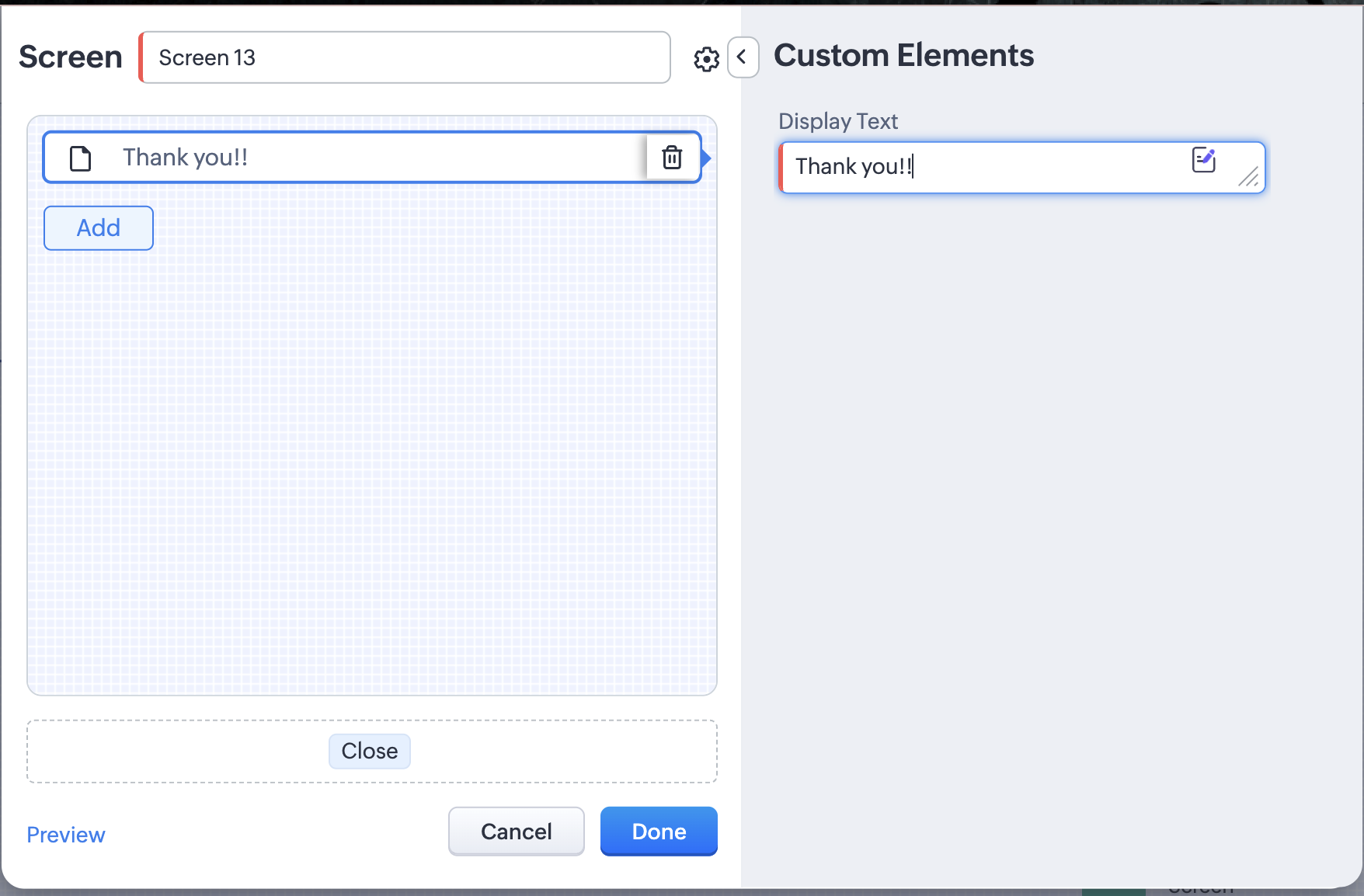
Task: Focus the Screen 13 name field
Action: click(405, 57)
